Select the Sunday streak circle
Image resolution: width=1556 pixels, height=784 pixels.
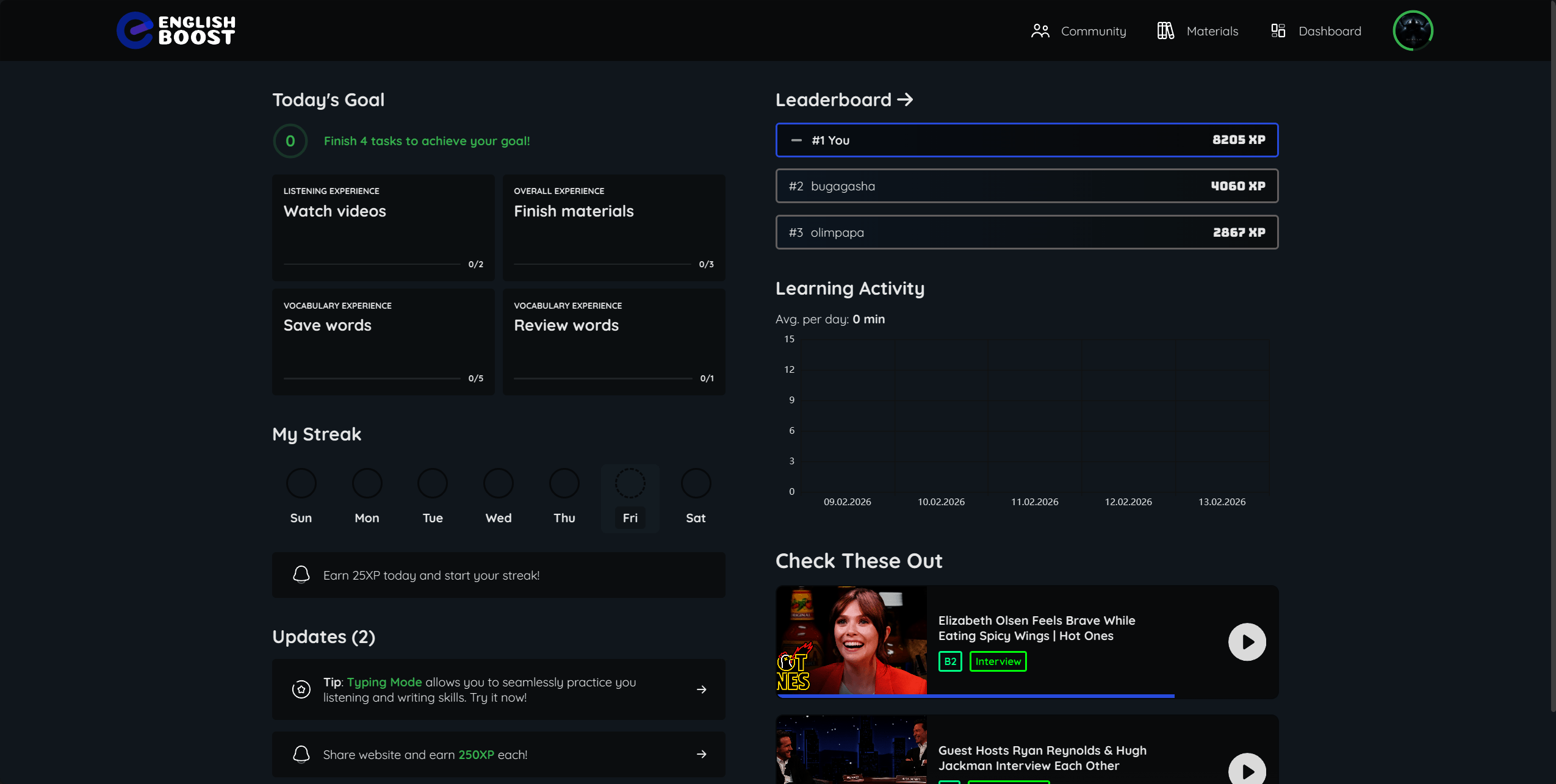point(301,483)
